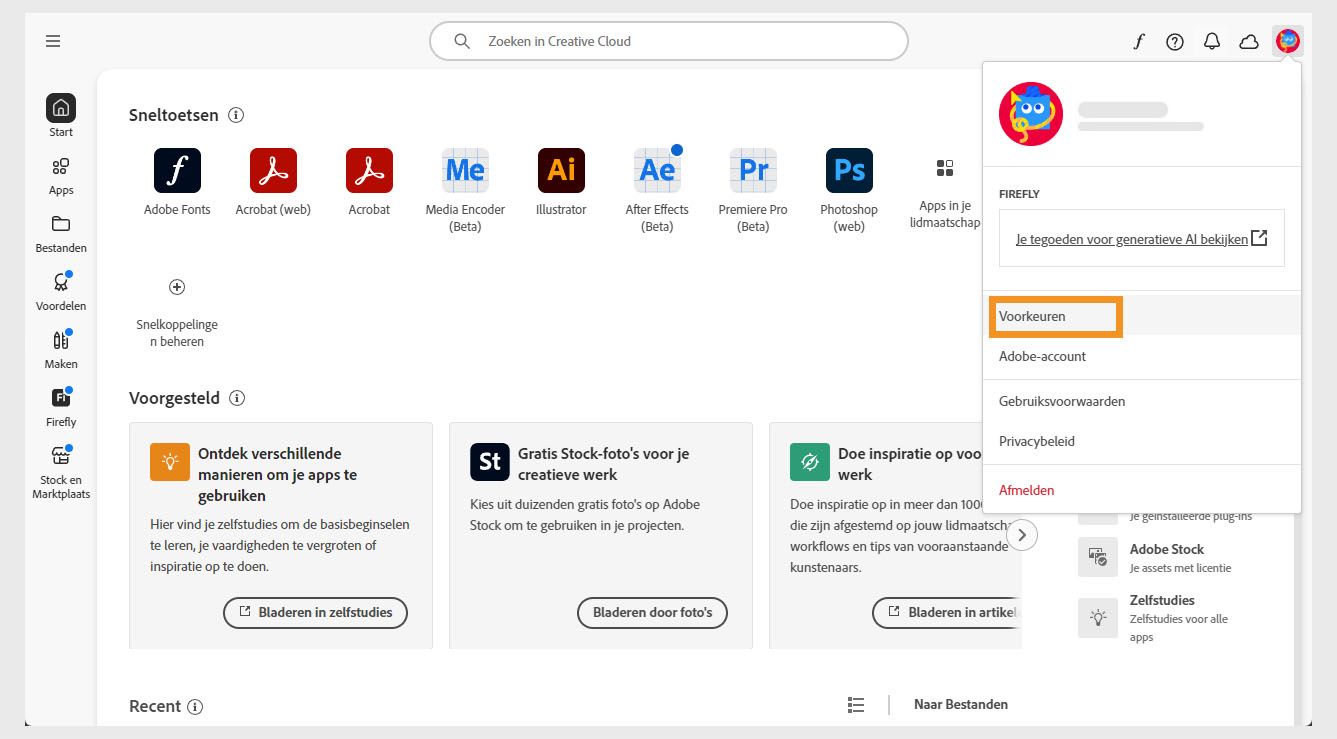Open Naar Bestanden link
The image size is (1337, 739).
pyautogui.click(x=961, y=704)
